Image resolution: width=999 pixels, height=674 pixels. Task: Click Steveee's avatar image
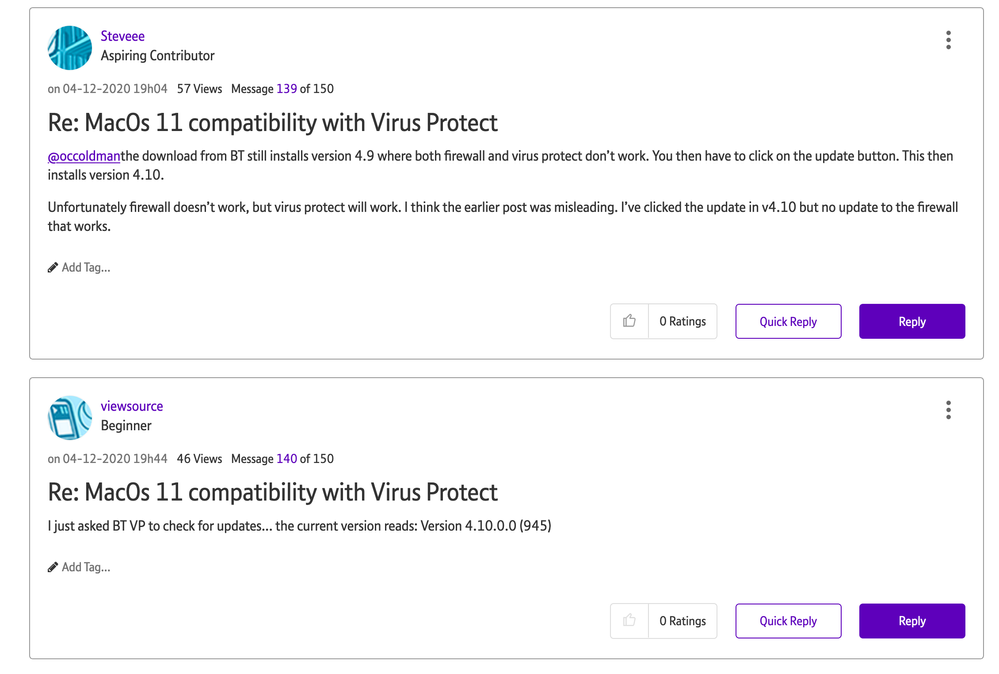coord(70,47)
